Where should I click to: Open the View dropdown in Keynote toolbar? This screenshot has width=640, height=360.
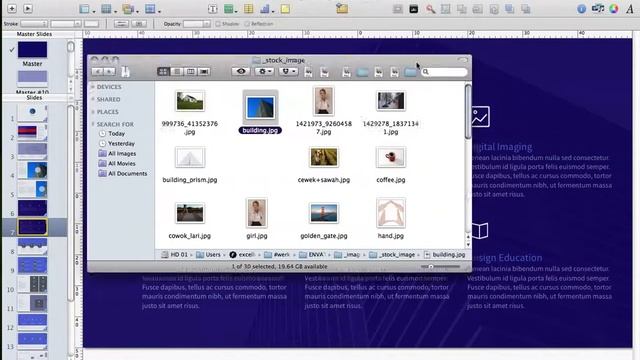tap(87, 9)
